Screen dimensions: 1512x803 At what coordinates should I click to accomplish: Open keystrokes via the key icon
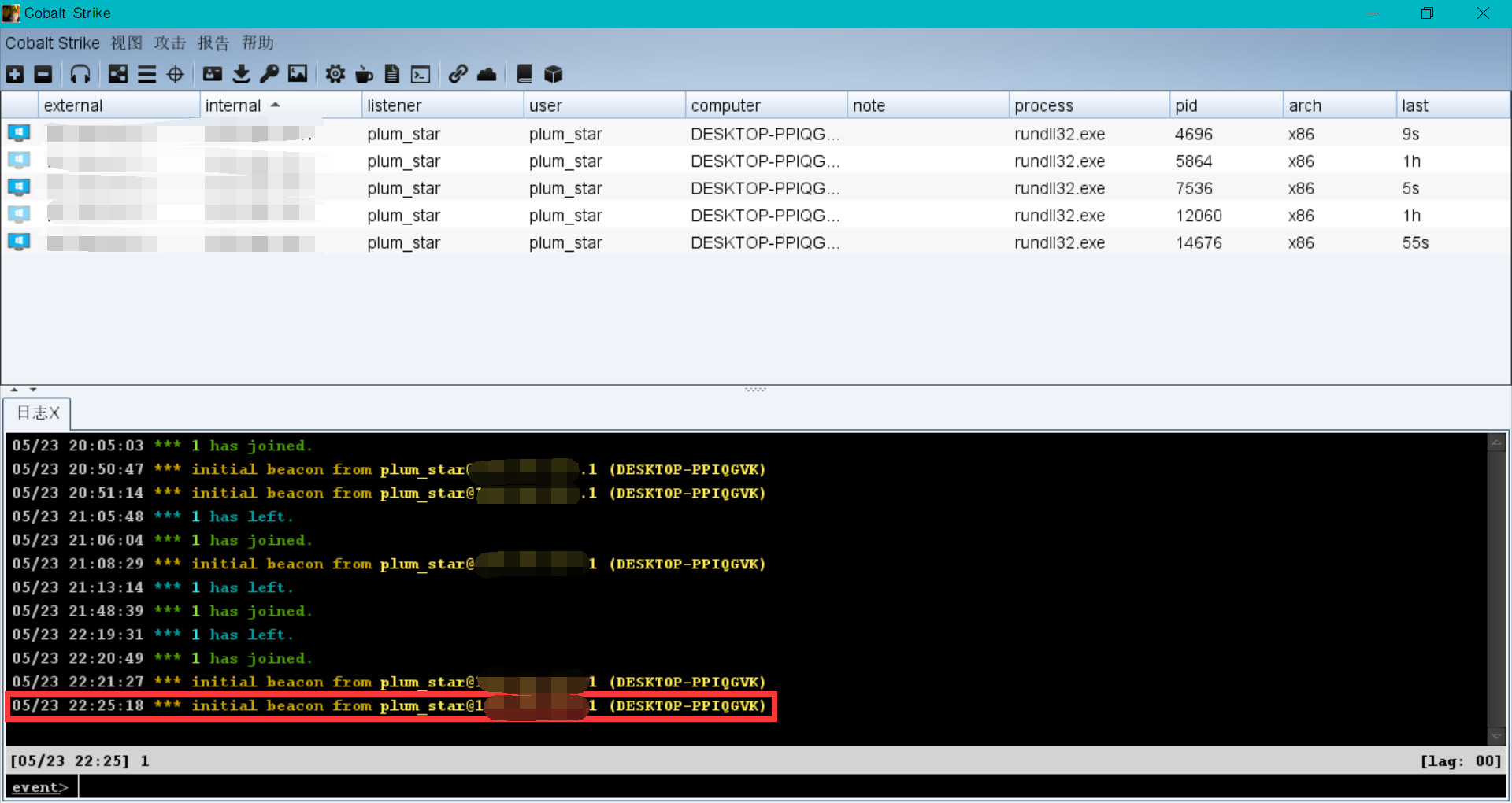coord(269,74)
